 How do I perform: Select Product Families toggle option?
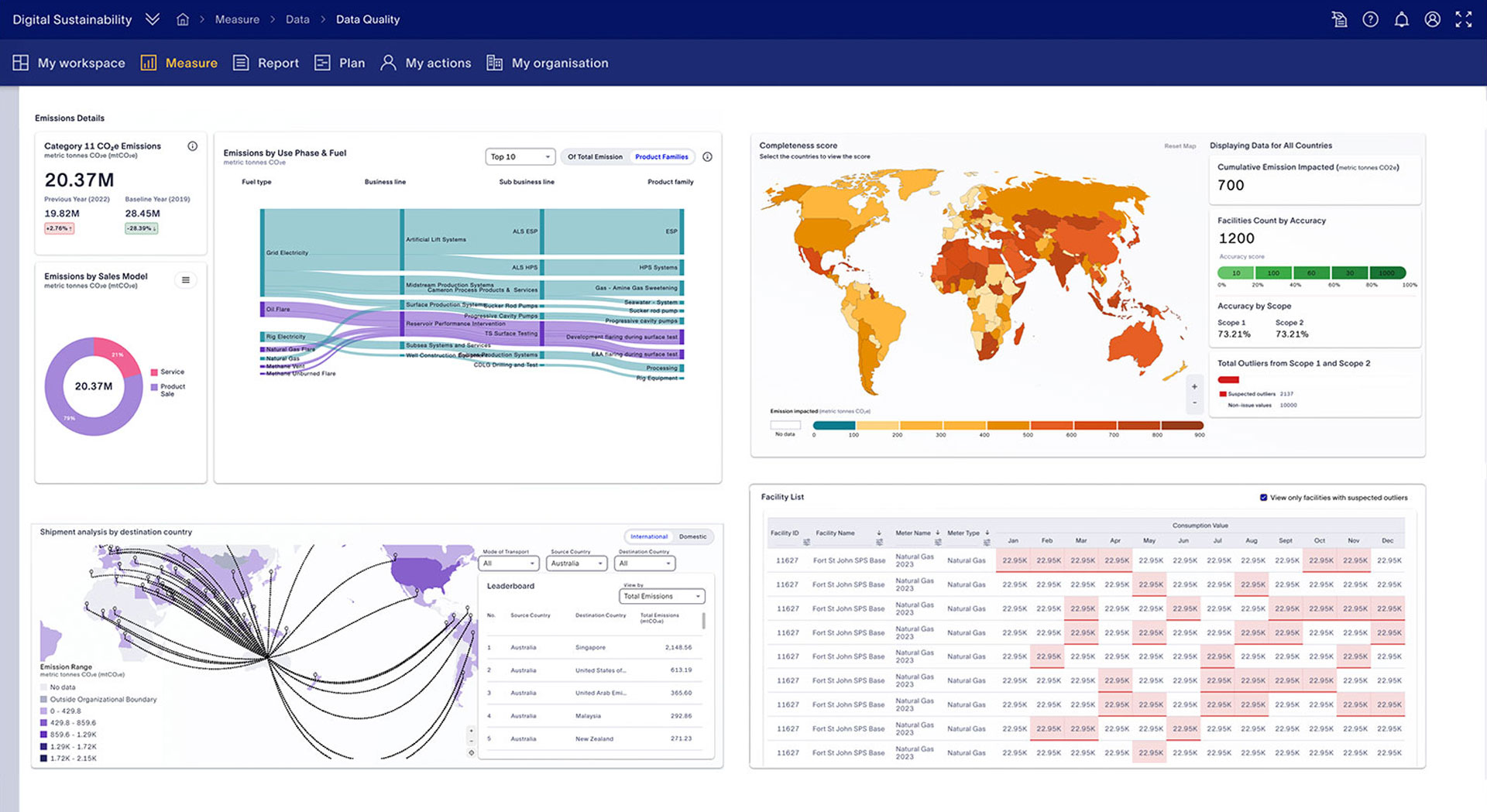[661, 157]
